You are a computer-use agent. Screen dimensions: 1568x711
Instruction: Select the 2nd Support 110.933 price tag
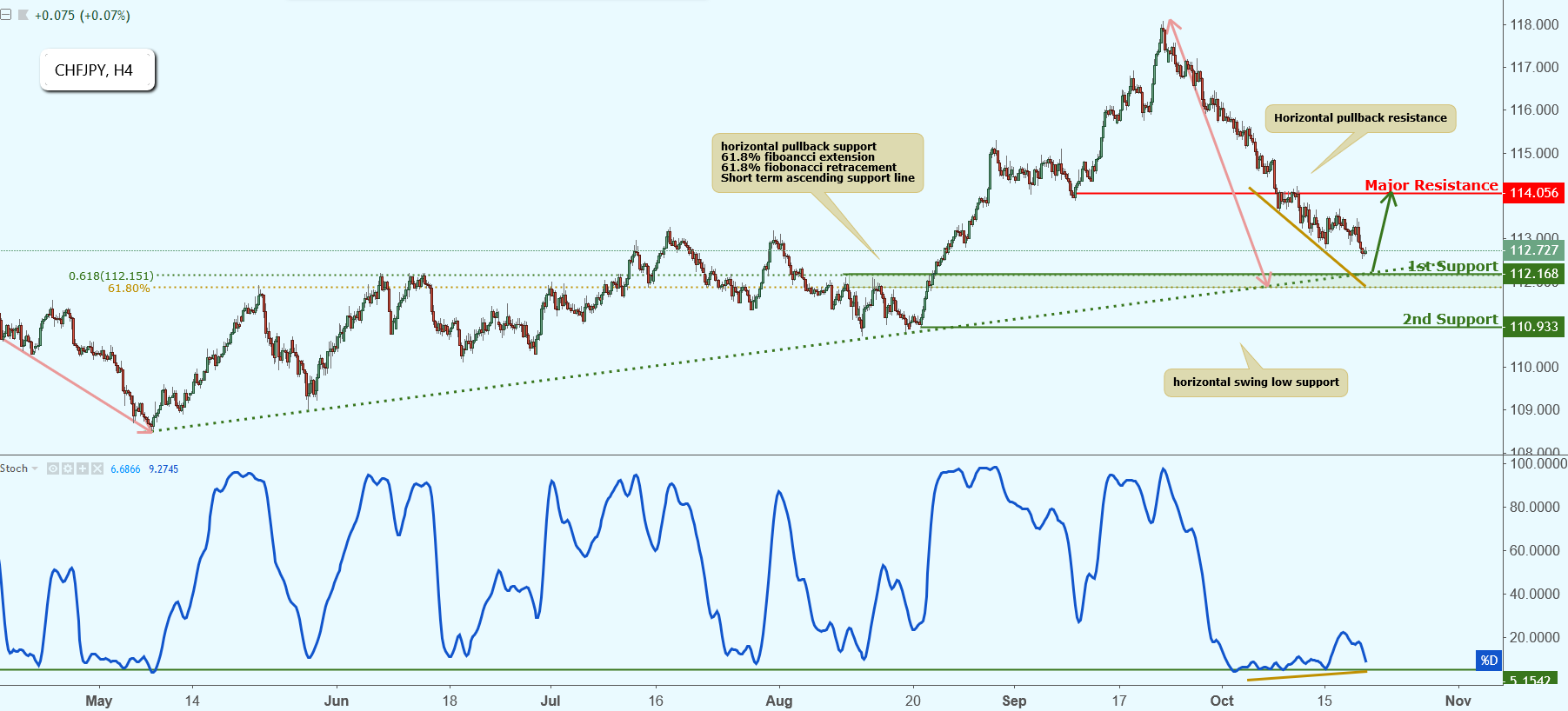coord(1534,327)
